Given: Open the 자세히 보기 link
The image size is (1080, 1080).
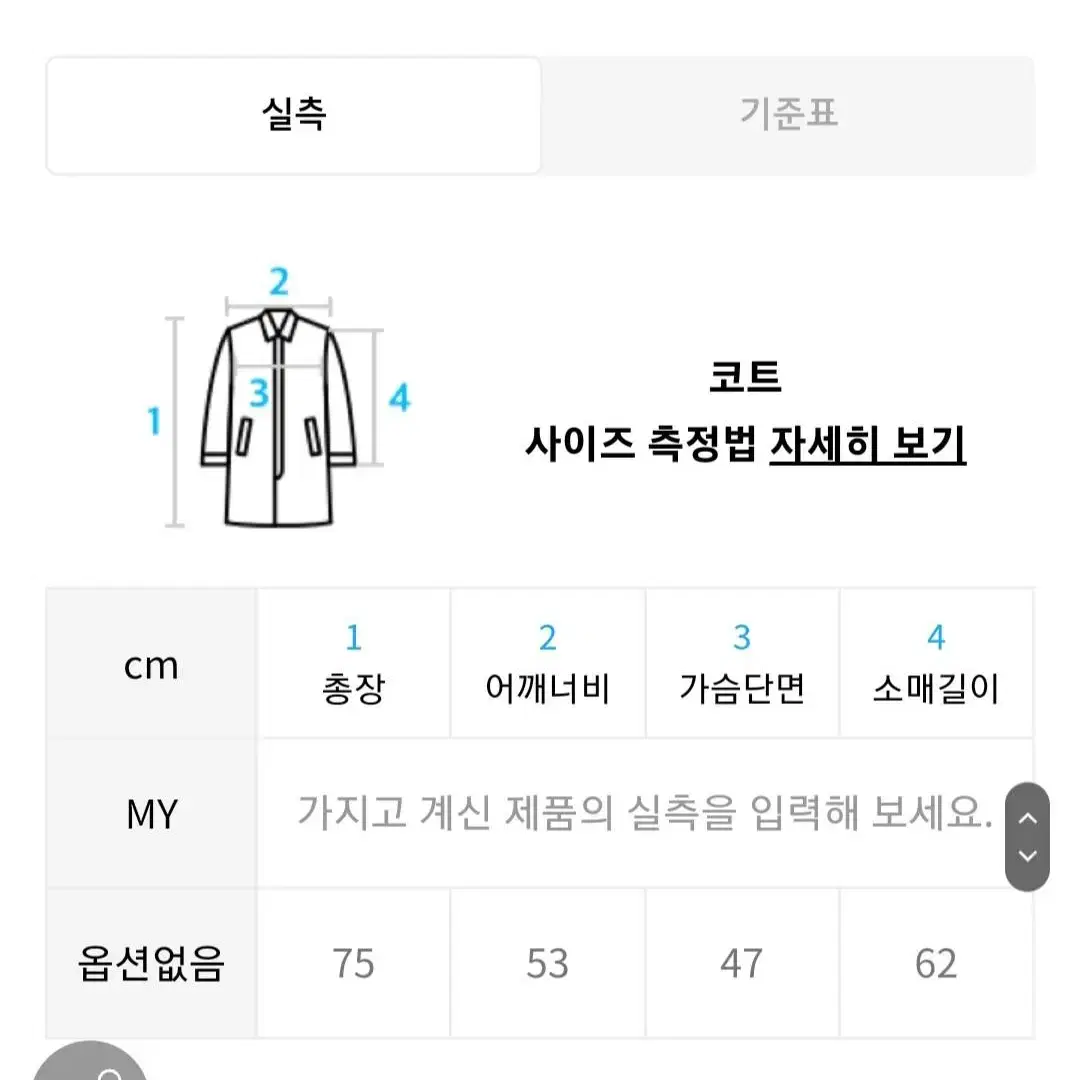Looking at the screenshot, I should pos(867,444).
